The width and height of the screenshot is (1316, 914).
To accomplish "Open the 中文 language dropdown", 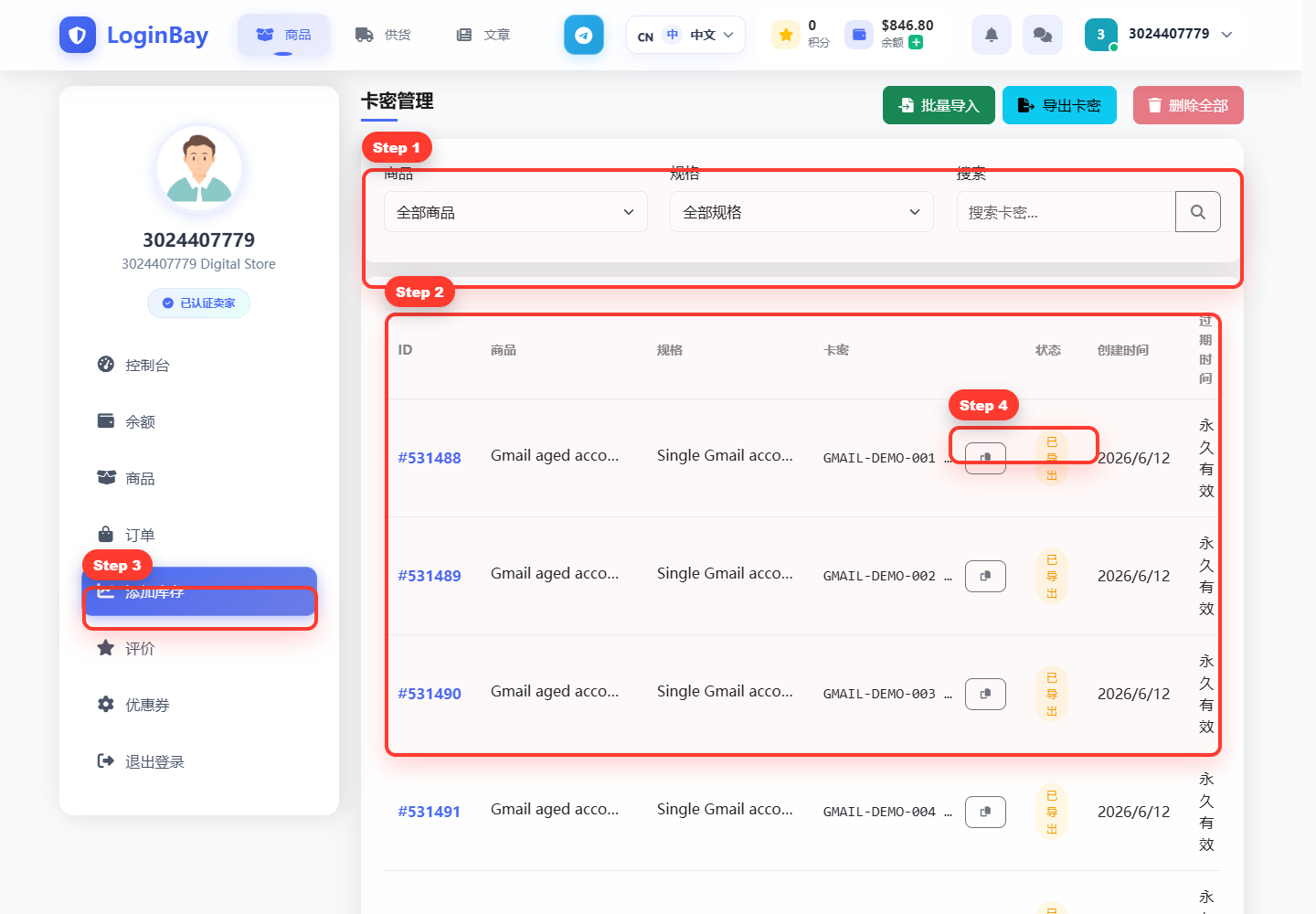I will point(685,35).
